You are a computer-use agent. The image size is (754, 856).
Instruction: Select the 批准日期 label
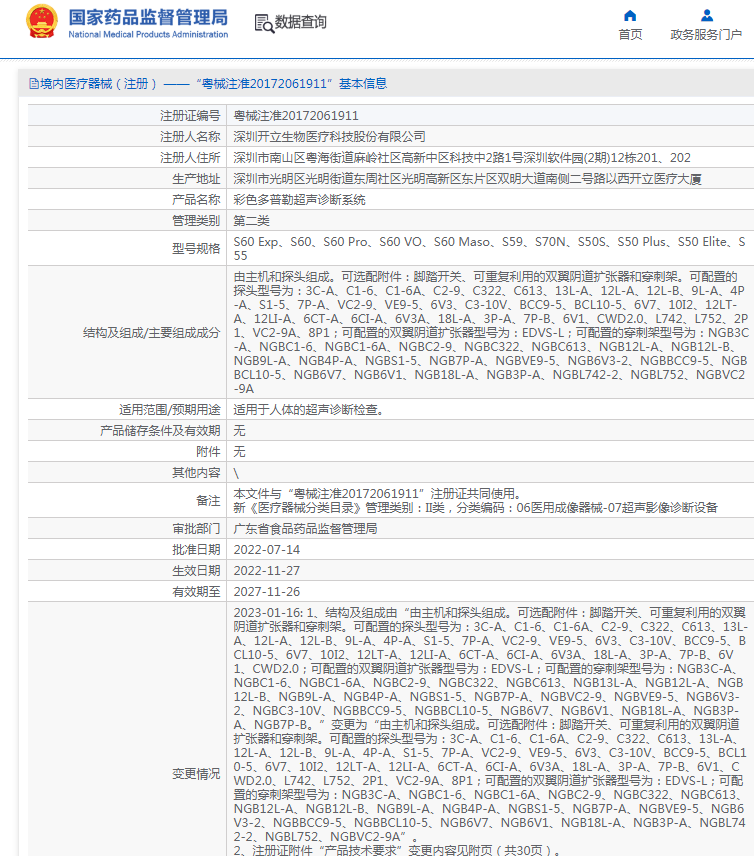pos(196,550)
